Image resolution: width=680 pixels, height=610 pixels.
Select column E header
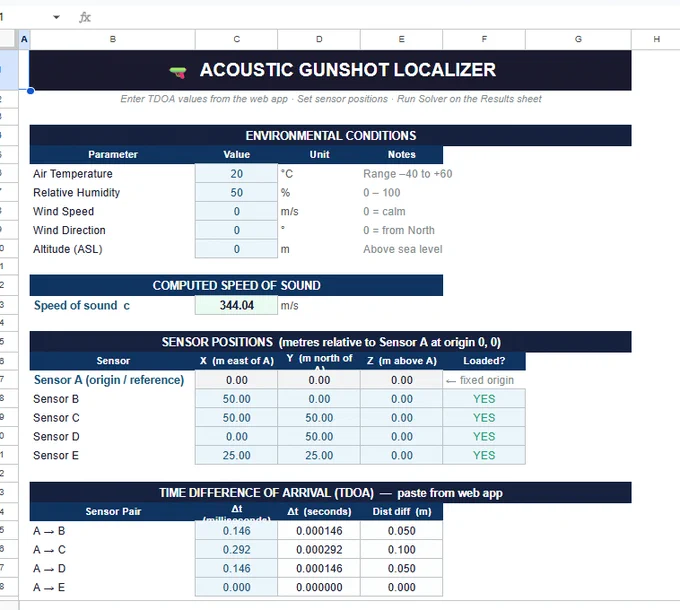pos(401,39)
